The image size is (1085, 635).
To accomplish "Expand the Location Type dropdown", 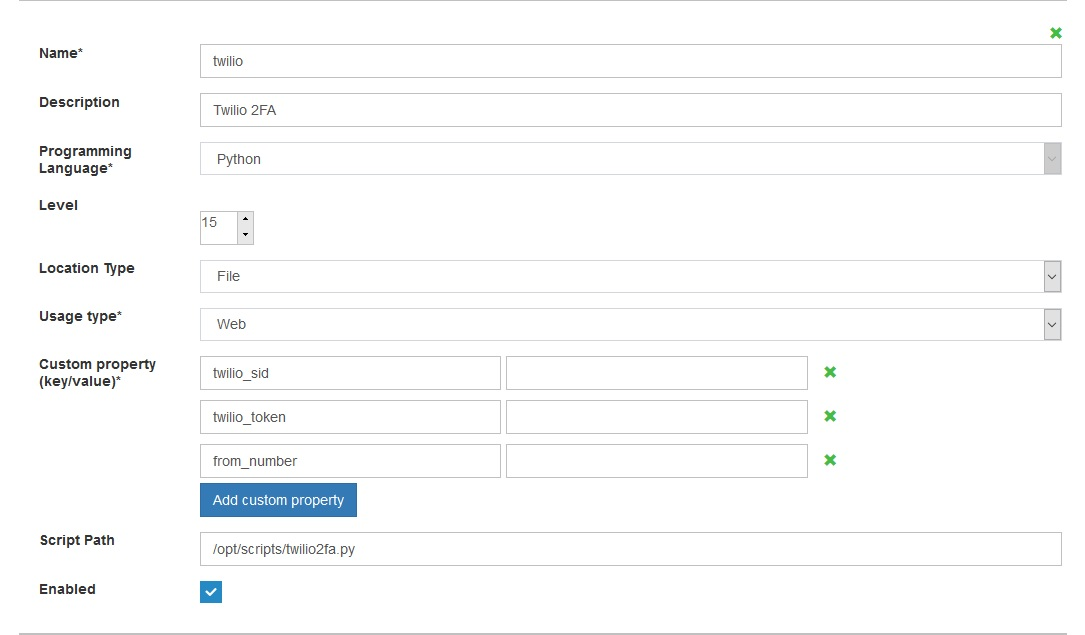I will [630, 276].
